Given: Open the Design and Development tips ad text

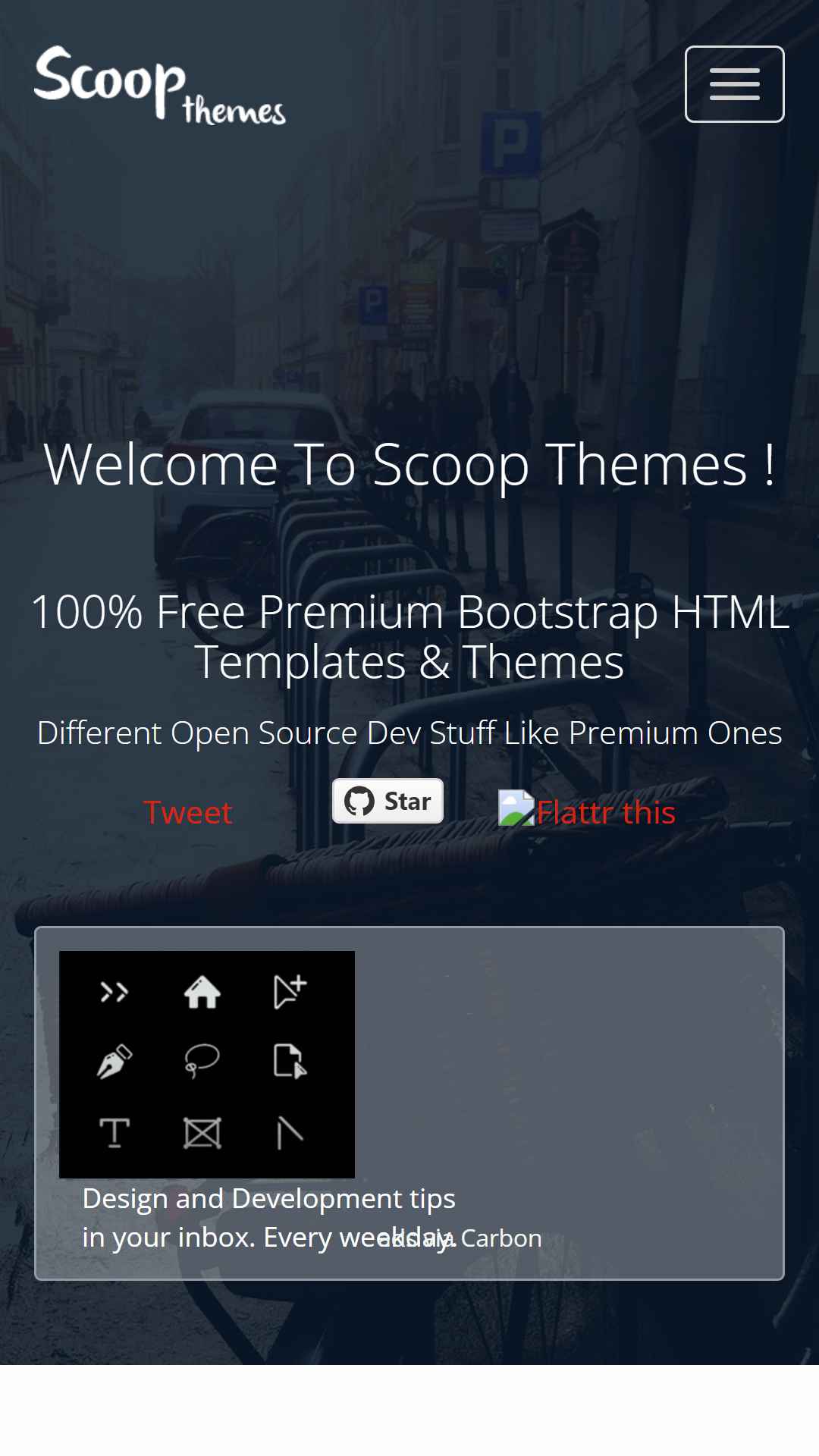Looking at the screenshot, I should point(269,1218).
